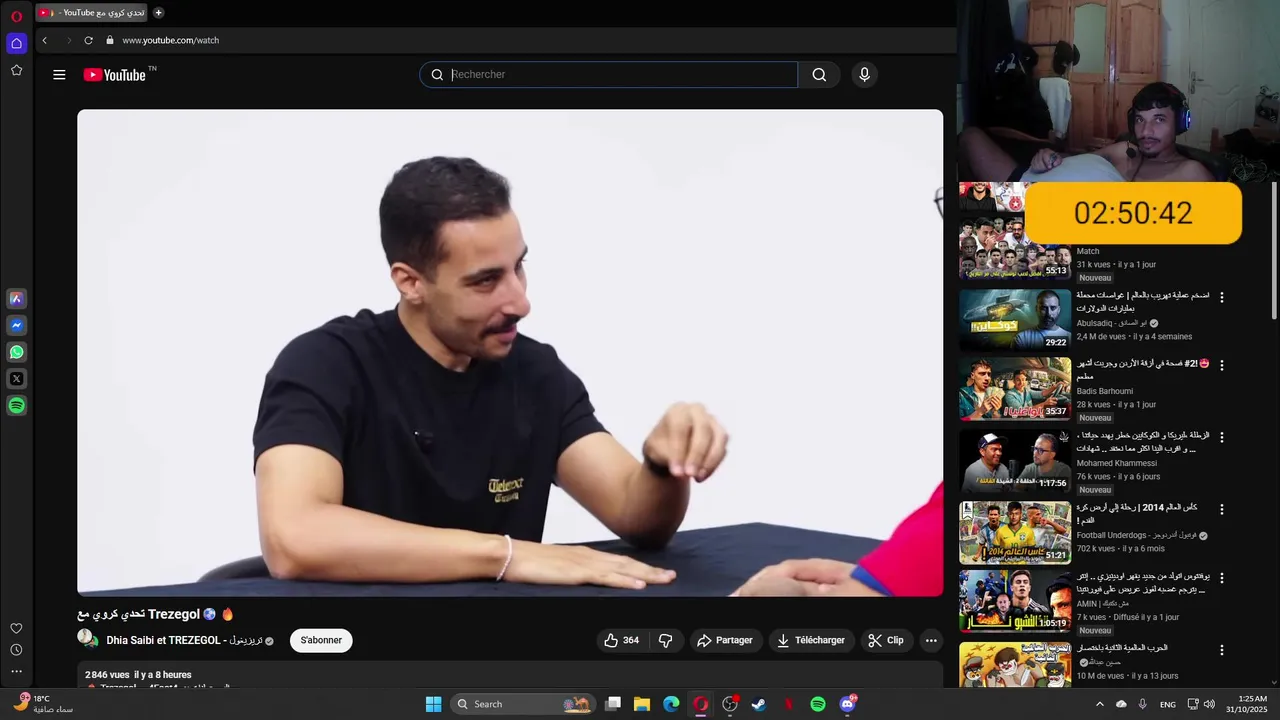Open Steam from taskbar

click(x=759, y=704)
